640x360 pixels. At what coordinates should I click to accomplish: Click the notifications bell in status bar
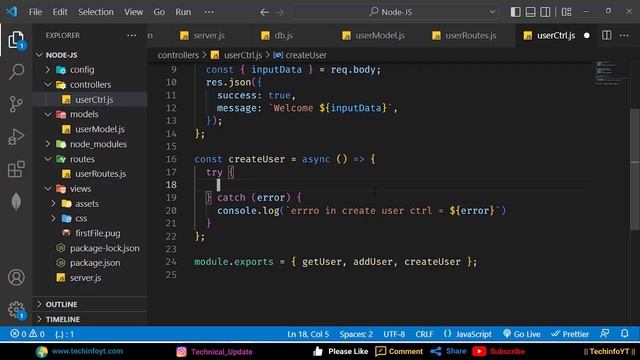coord(624,333)
